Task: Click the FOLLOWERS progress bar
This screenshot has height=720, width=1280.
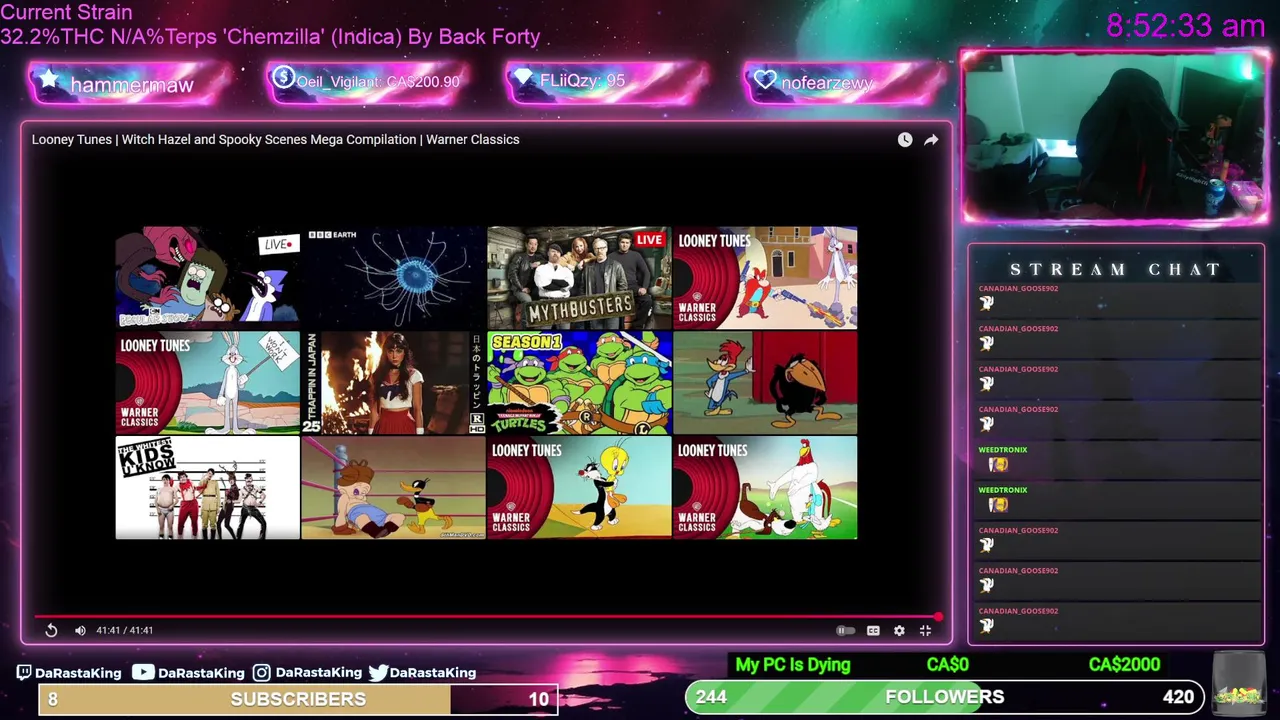Action: 945,697
